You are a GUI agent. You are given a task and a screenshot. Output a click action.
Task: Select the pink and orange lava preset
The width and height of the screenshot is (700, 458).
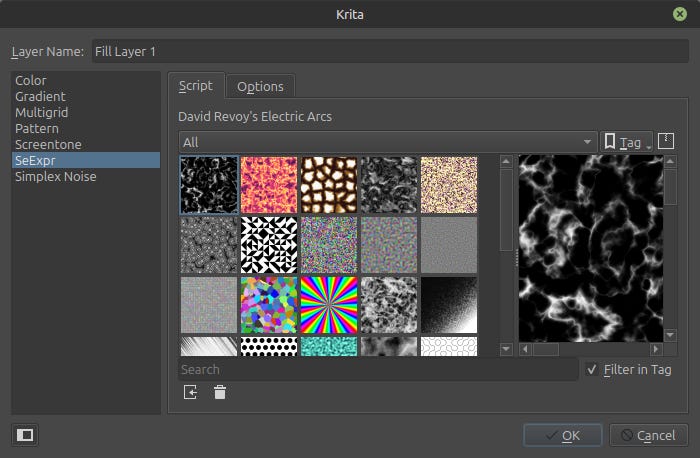(x=269, y=185)
